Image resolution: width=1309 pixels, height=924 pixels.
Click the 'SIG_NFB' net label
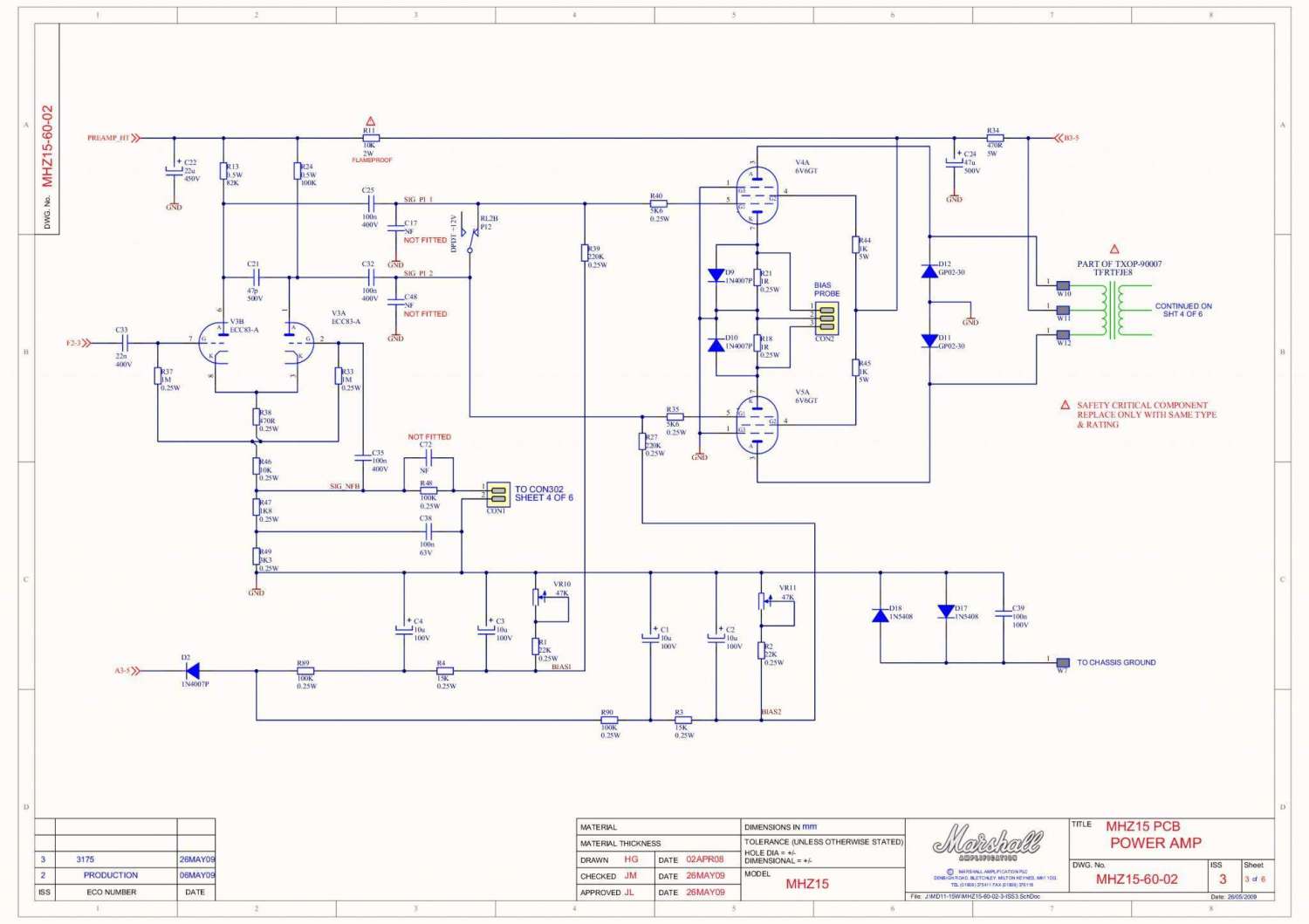(x=345, y=486)
